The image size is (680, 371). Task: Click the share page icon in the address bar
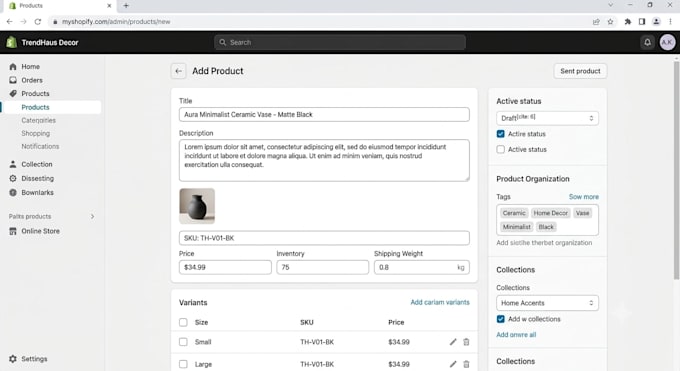[596, 21]
